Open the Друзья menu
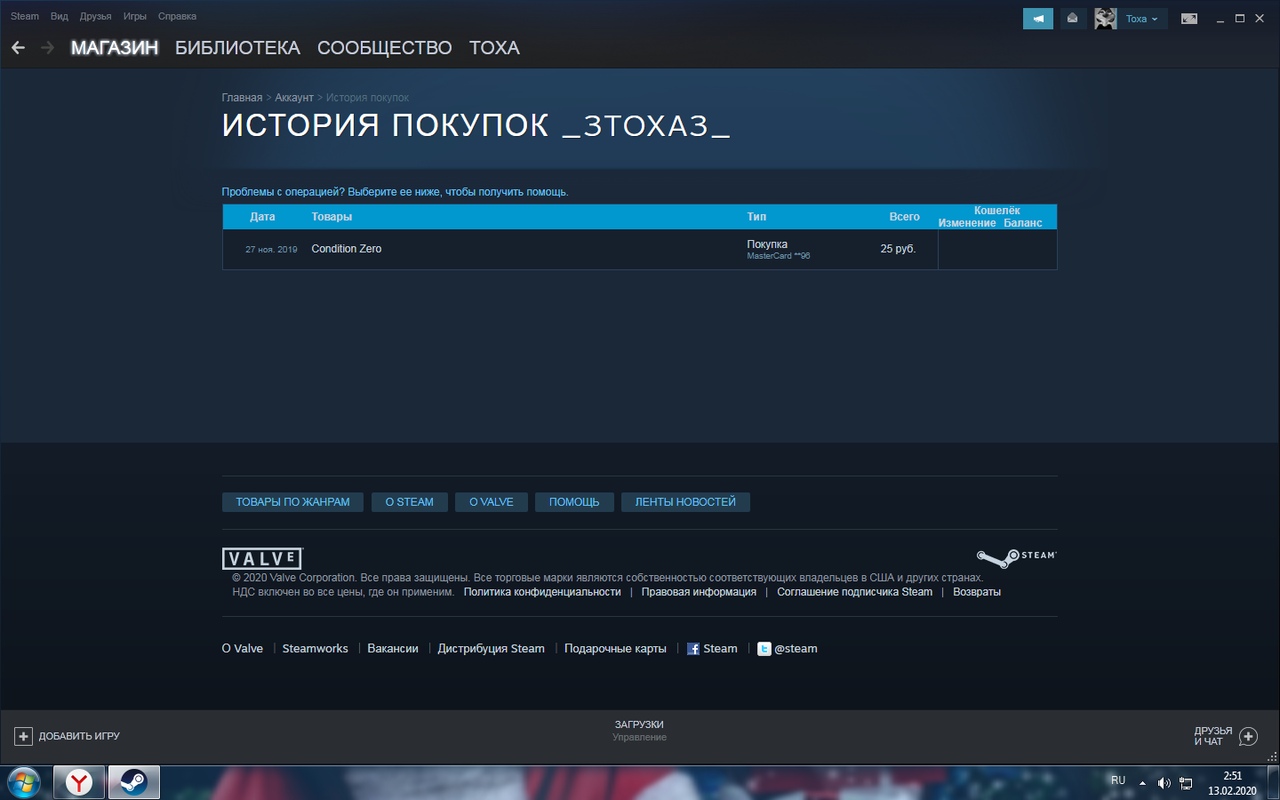1280x800 pixels. (x=95, y=16)
